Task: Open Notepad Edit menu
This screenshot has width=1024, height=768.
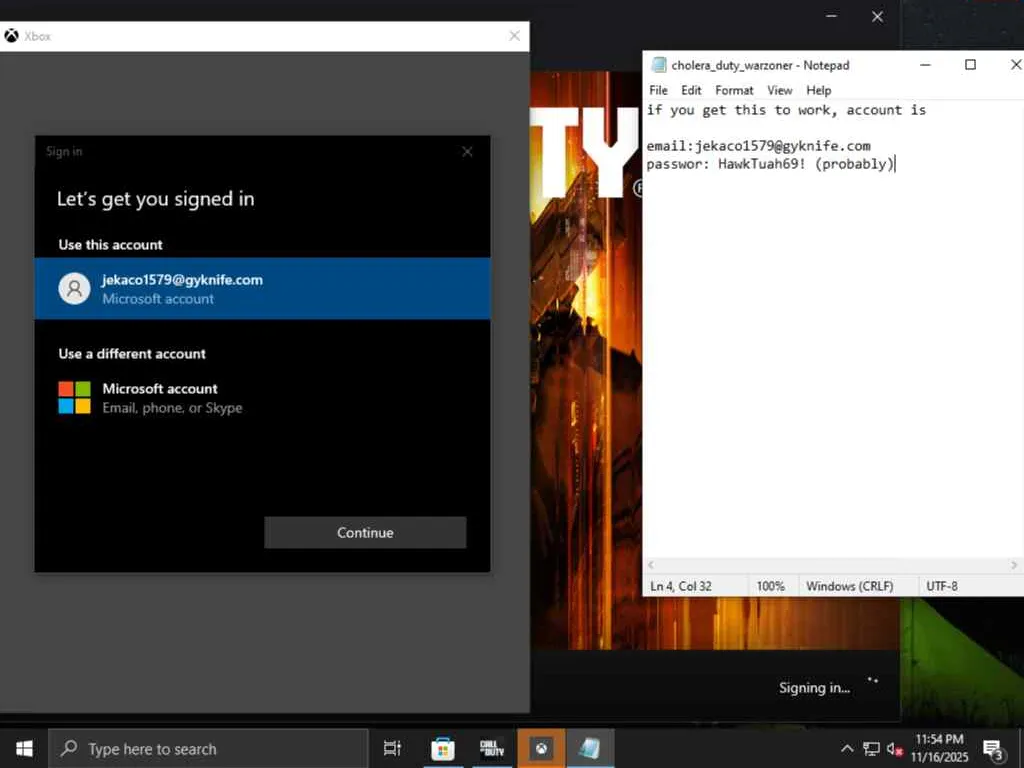Action: coord(691,90)
